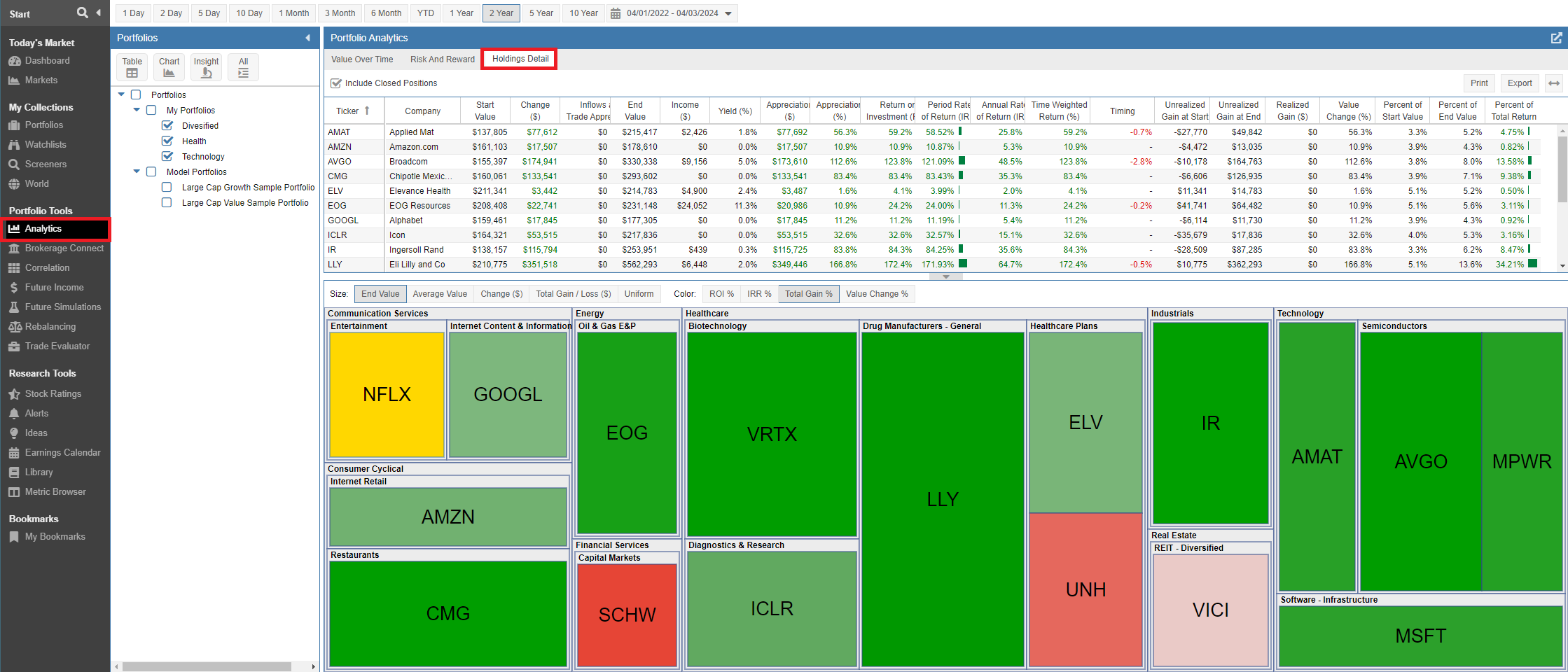1568x672 pixels.
Task: Toggle table width with the double-arrow button
Action: click(1554, 83)
